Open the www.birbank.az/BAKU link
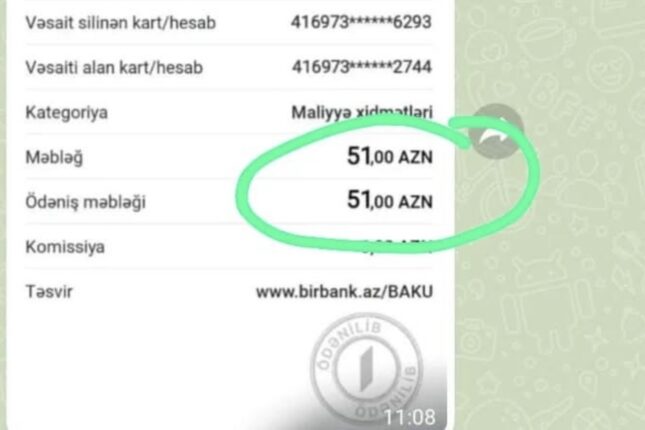 (x=344, y=292)
